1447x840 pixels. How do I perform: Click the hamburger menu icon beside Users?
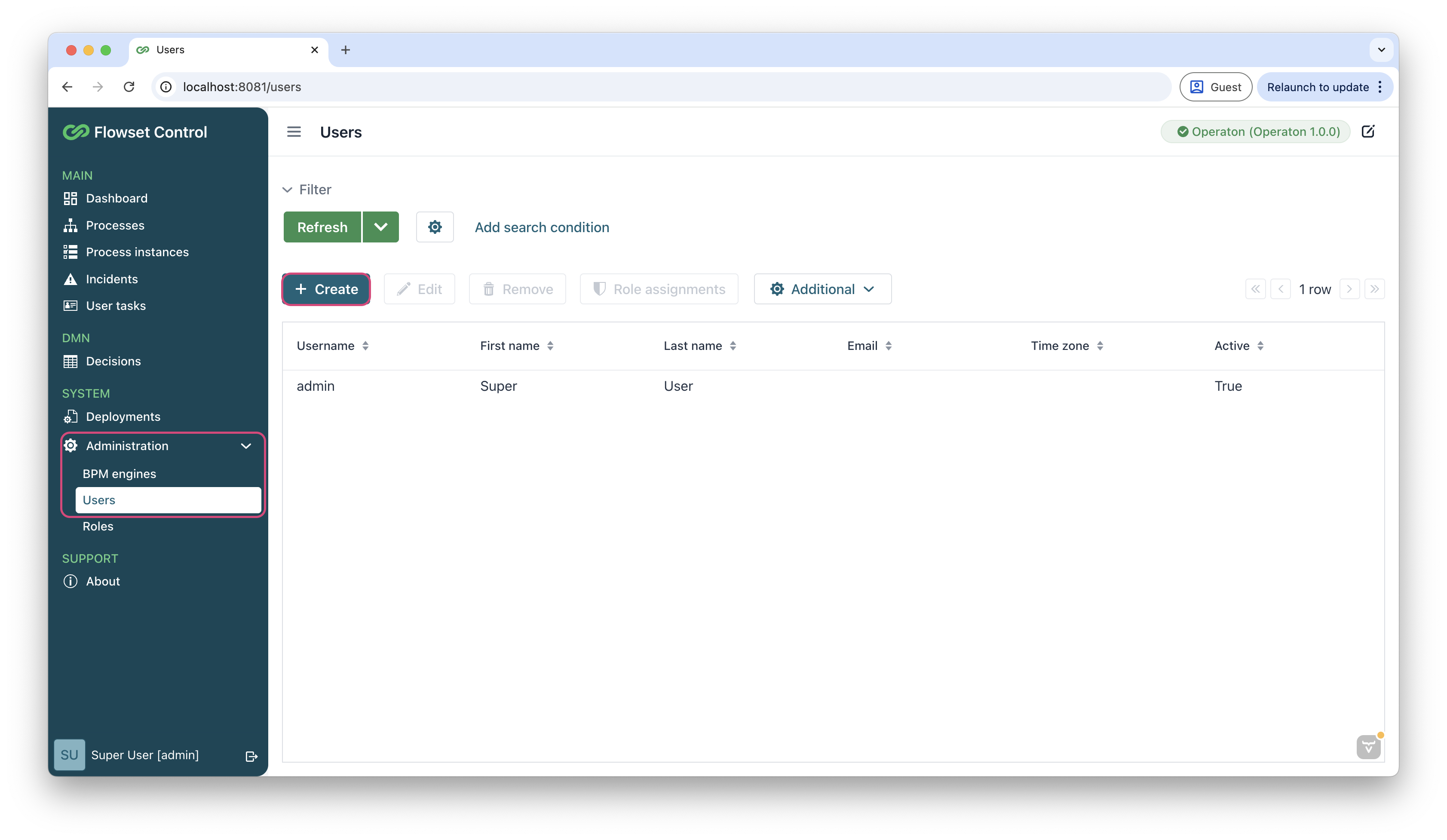[294, 132]
